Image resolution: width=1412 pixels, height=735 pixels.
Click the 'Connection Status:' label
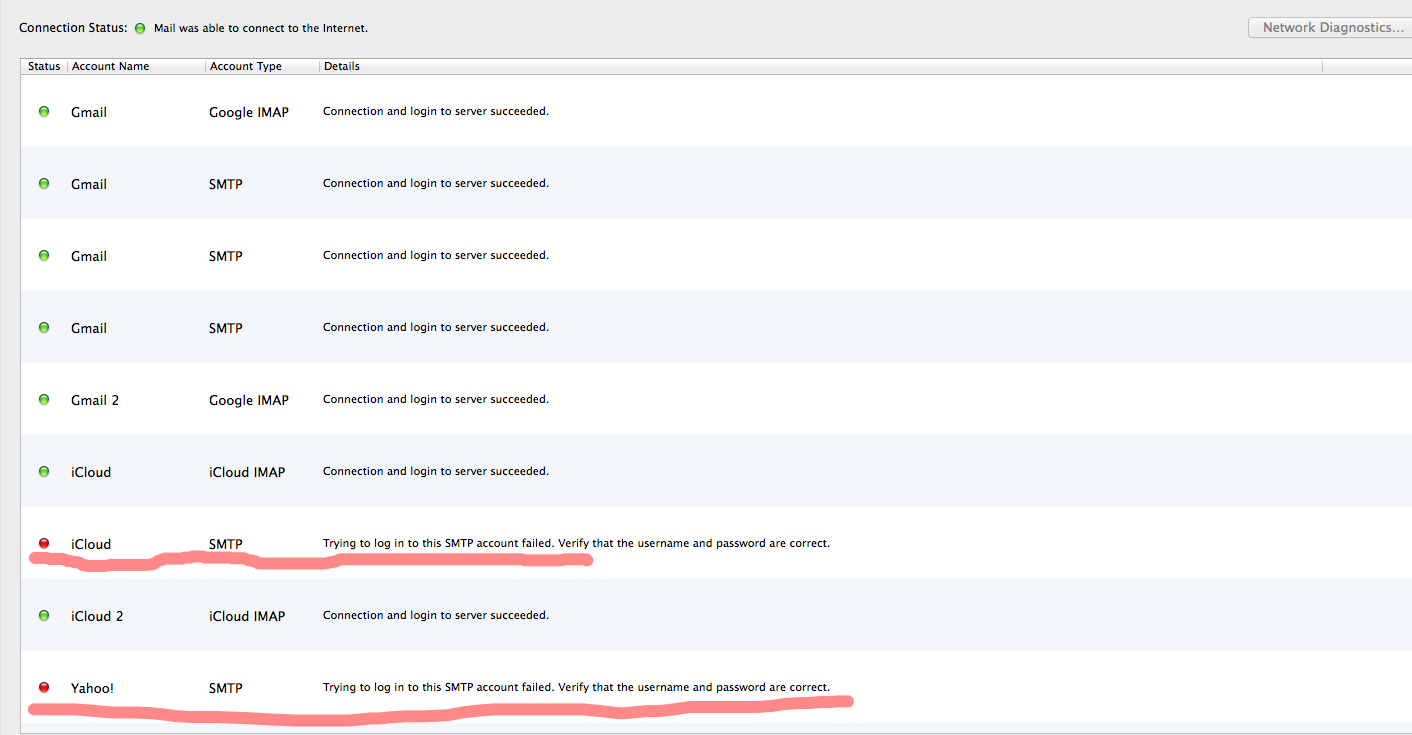tap(73, 28)
